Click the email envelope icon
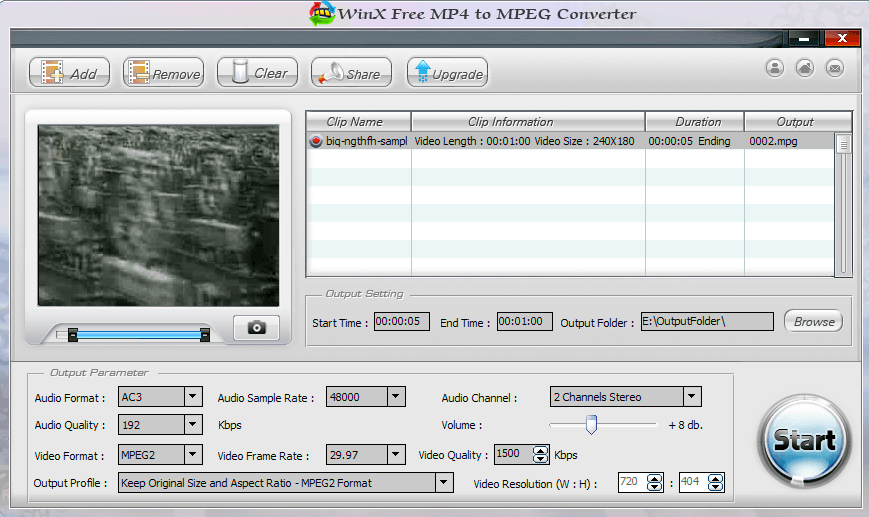869x517 pixels. click(835, 68)
